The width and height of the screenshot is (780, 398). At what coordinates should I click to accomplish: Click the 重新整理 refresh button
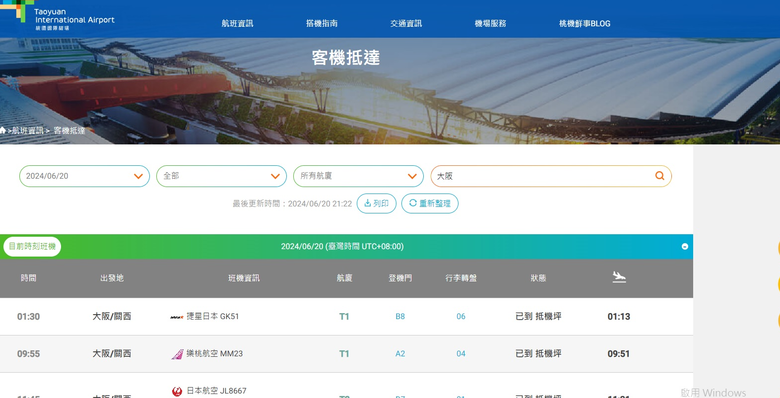(x=430, y=203)
